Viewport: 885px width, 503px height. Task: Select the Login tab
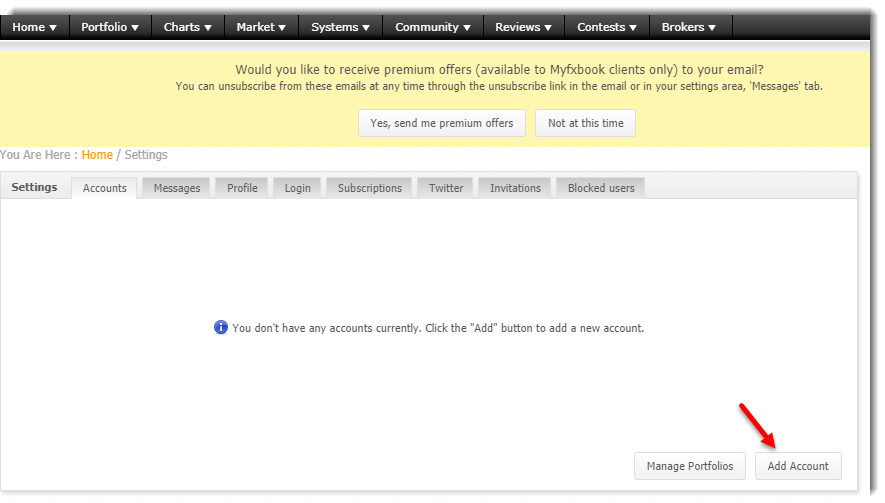tap(297, 188)
